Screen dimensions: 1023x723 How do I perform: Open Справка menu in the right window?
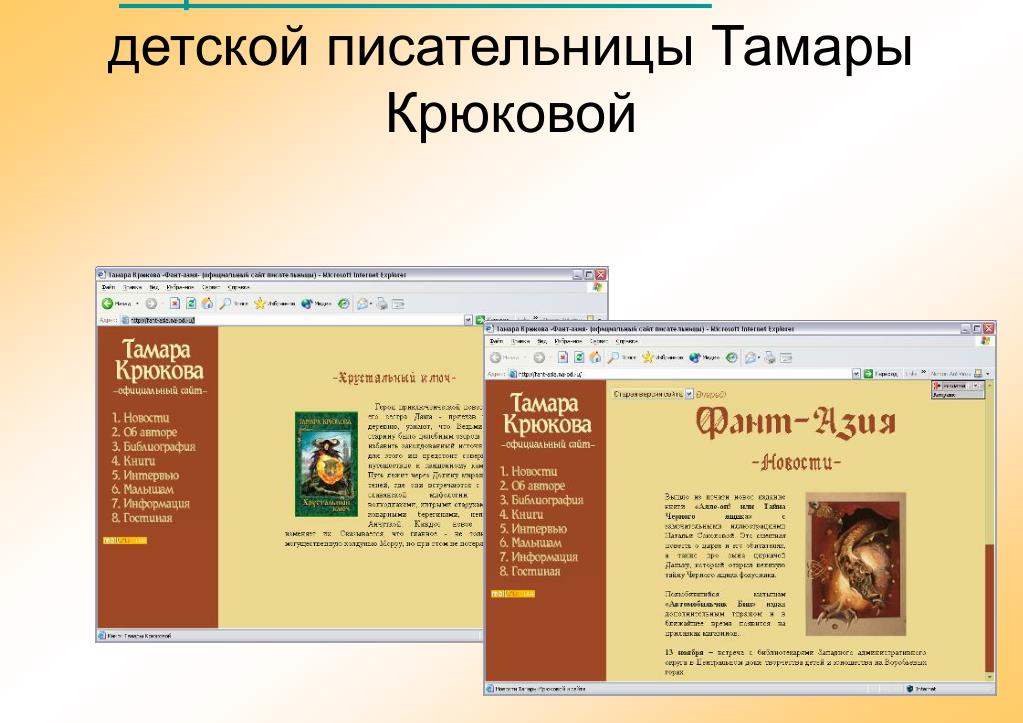coord(627,341)
